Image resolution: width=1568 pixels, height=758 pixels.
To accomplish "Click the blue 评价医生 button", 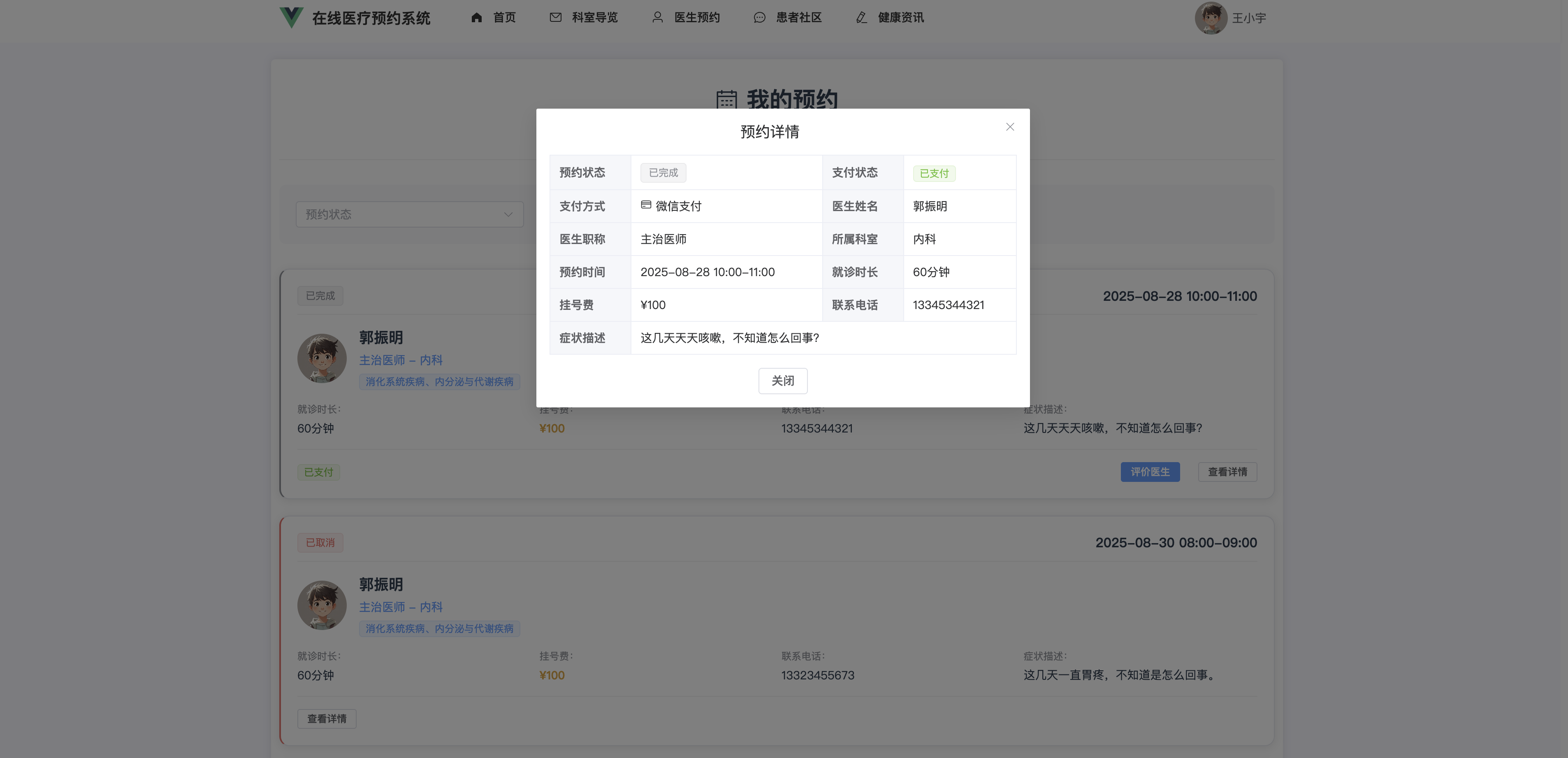I will pyautogui.click(x=1150, y=472).
